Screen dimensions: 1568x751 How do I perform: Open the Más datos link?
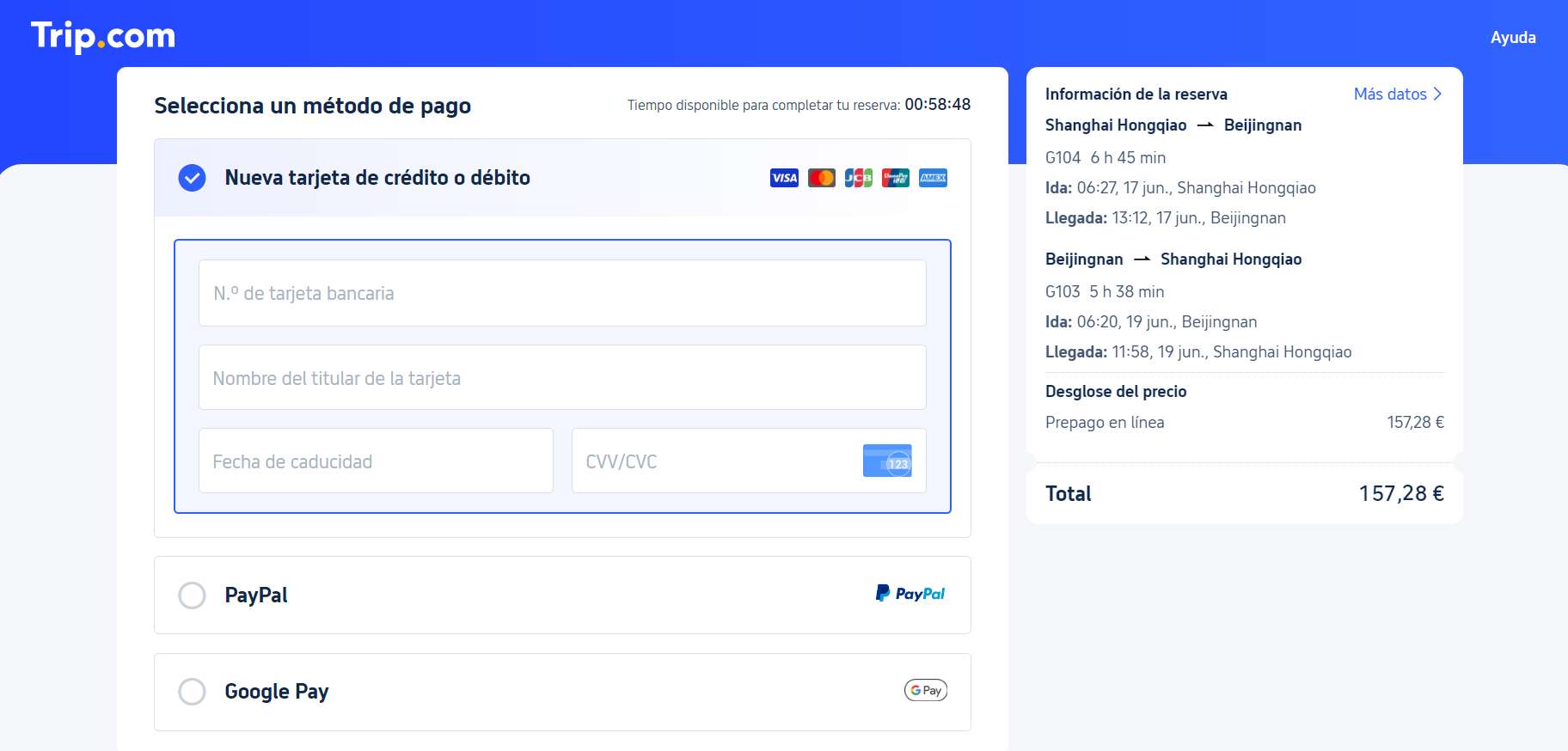(1389, 95)
